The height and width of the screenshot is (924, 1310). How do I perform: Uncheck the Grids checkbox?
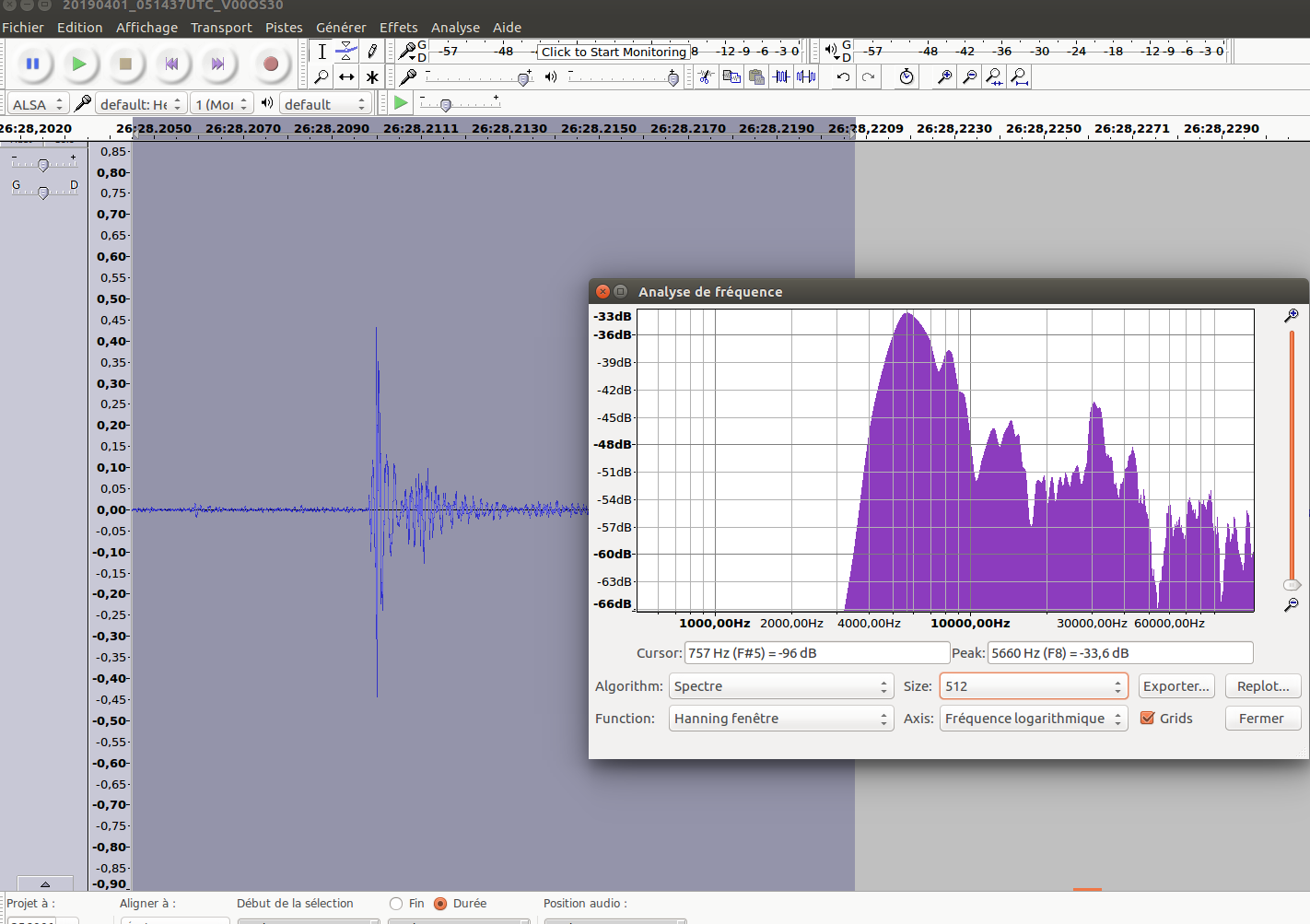coord(1148,719)
